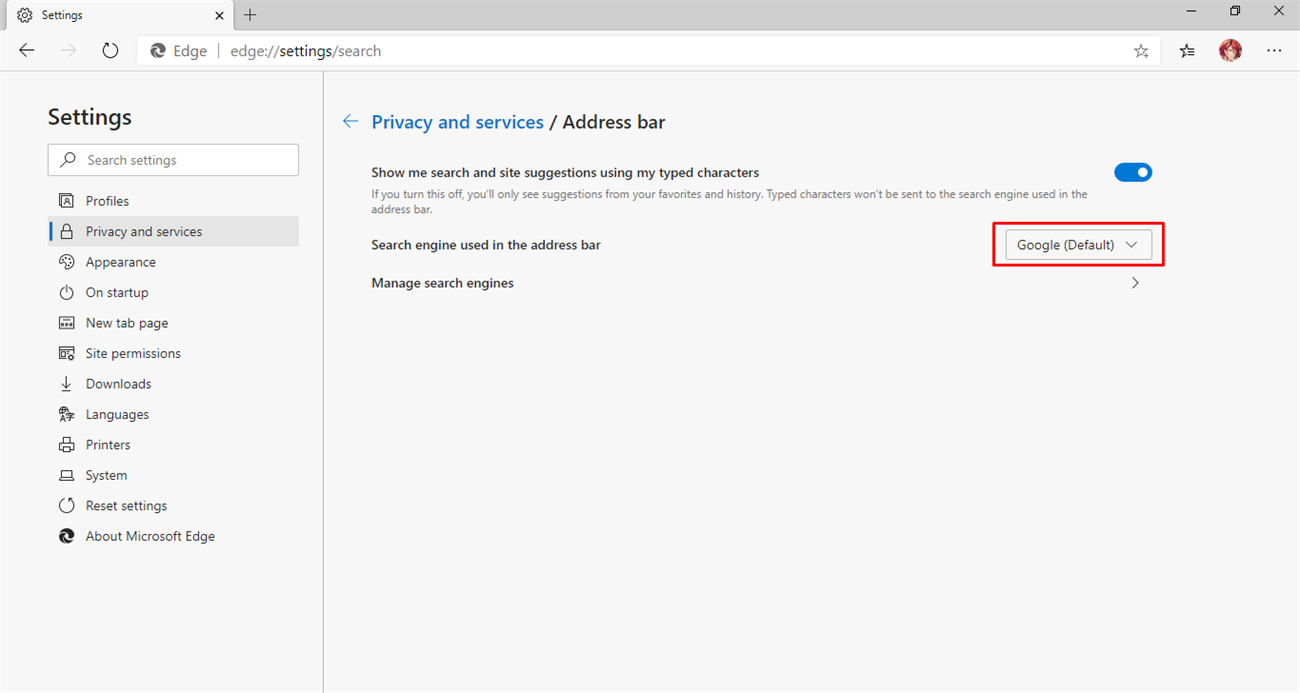The width and height of the screenshot is (1300, 693).
Task: Refresh the page with reload icon
Action: [110, 51]
